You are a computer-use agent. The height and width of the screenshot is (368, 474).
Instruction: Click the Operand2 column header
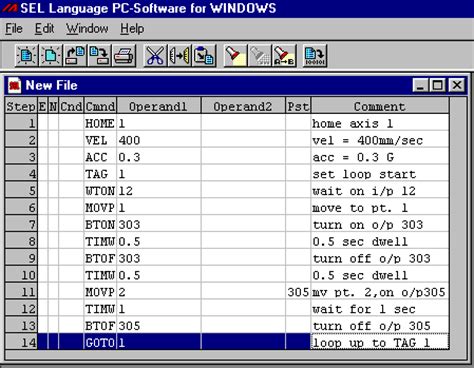click(243, 106)
